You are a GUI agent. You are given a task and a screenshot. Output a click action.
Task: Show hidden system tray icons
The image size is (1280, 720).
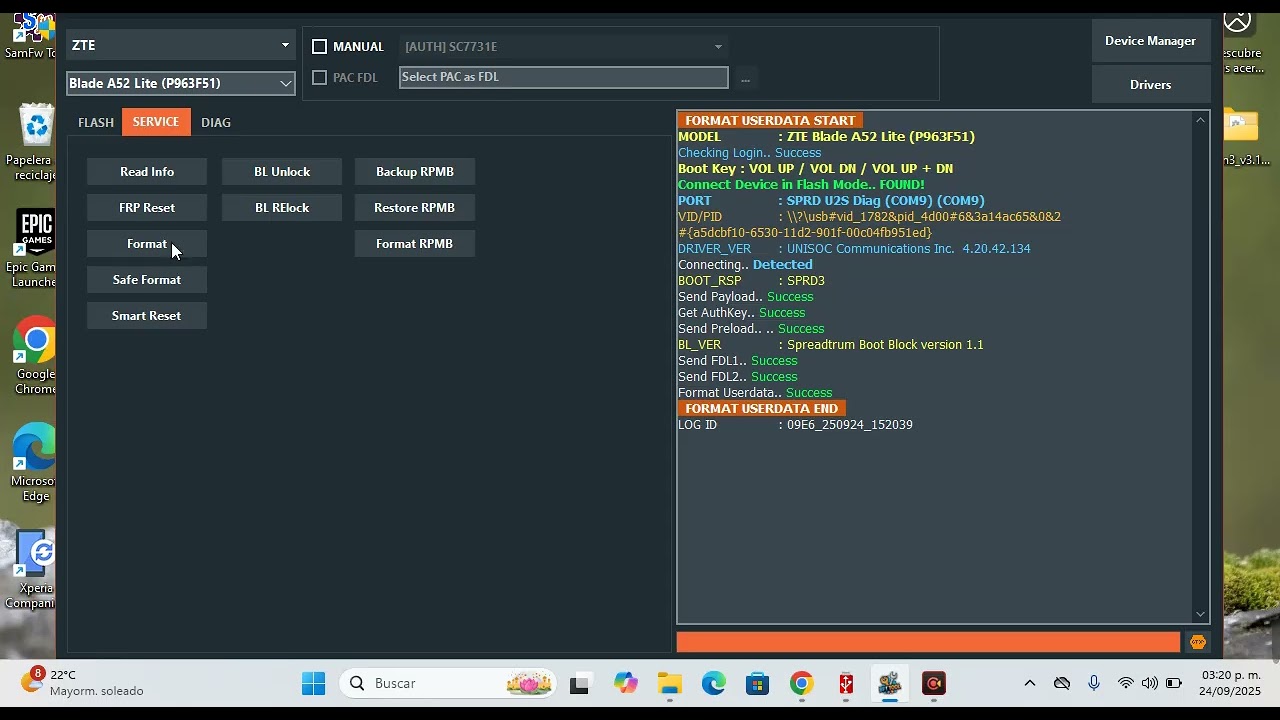(1029, 683)
